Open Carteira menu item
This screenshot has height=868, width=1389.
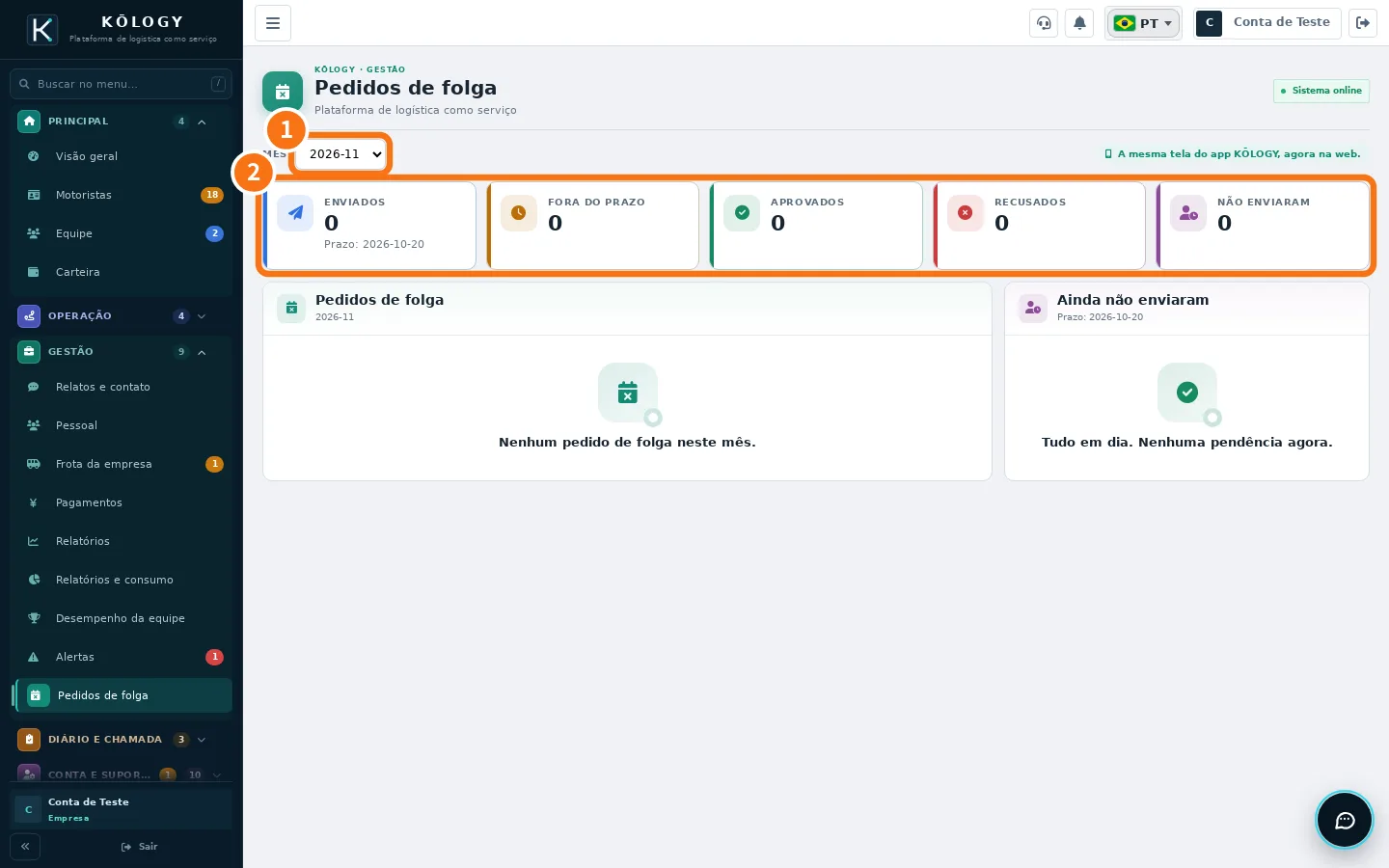[122, 272]
